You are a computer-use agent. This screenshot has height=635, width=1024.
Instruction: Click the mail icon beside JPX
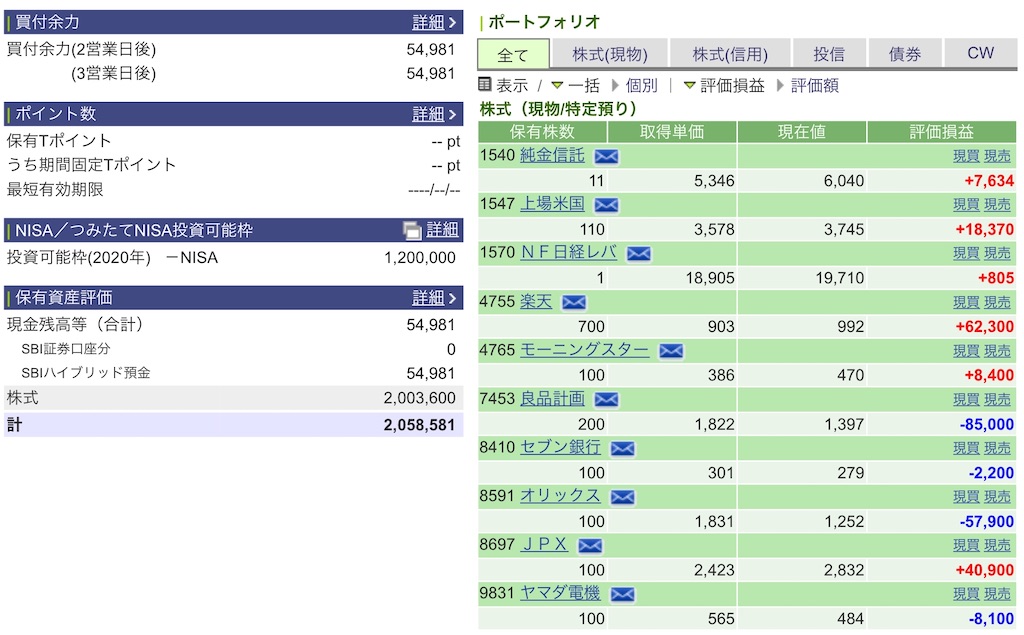(x=590, y=545)
